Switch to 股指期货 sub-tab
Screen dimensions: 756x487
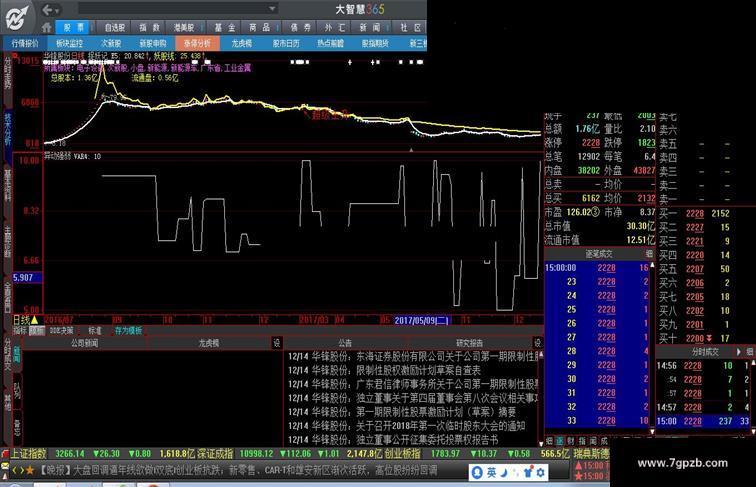tap(375, 43)
